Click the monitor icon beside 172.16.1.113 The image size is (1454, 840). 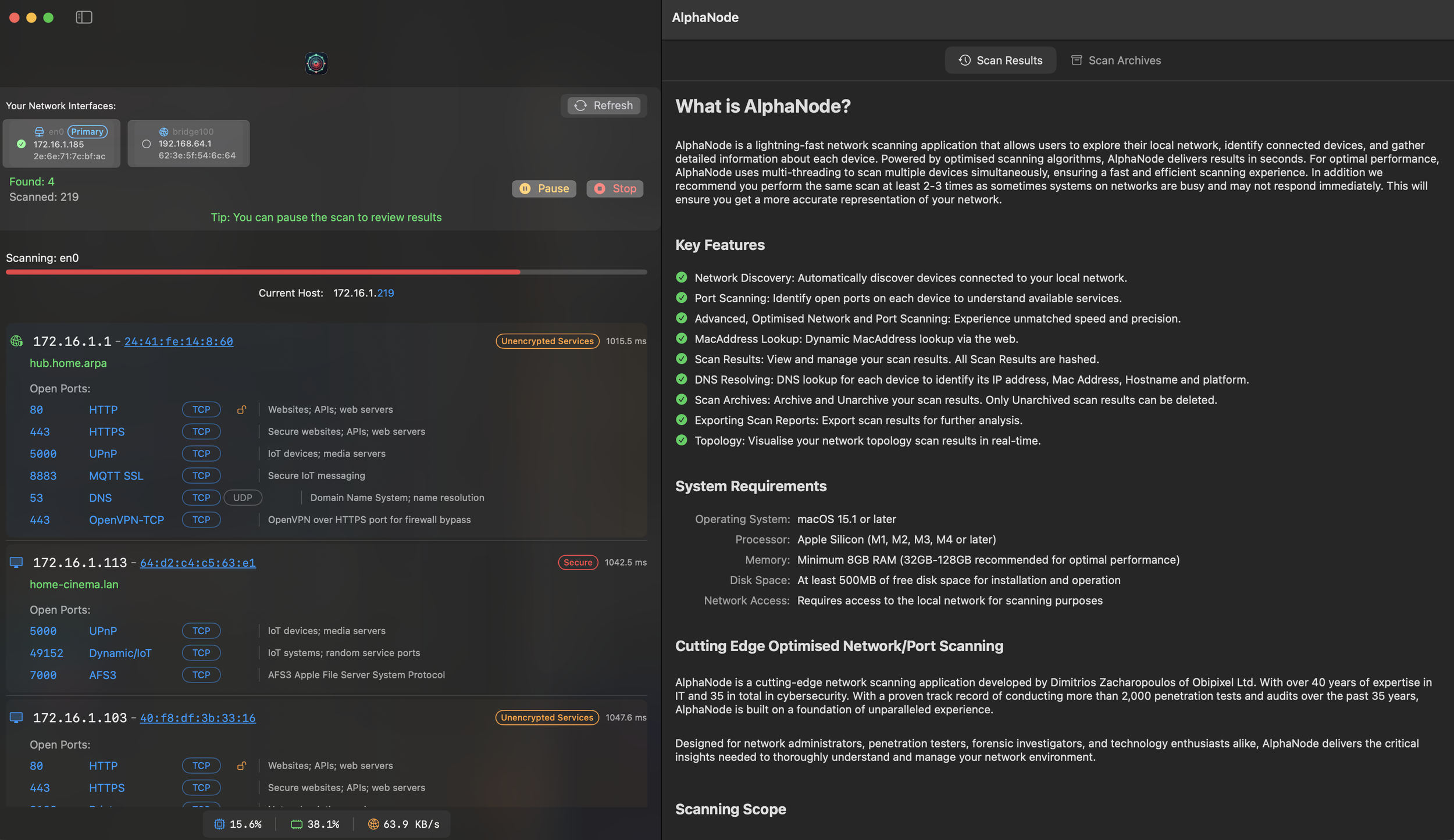point(16,562)
